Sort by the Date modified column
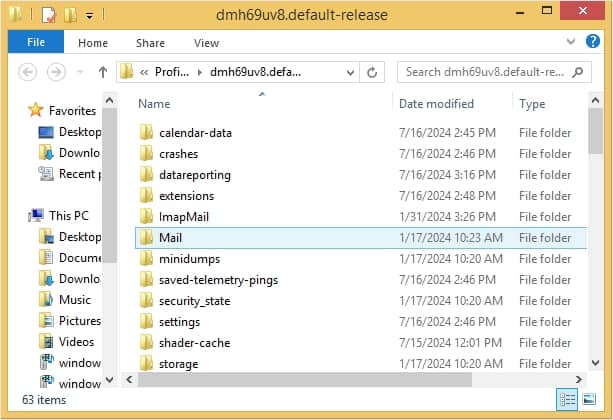 coord(436,104)
